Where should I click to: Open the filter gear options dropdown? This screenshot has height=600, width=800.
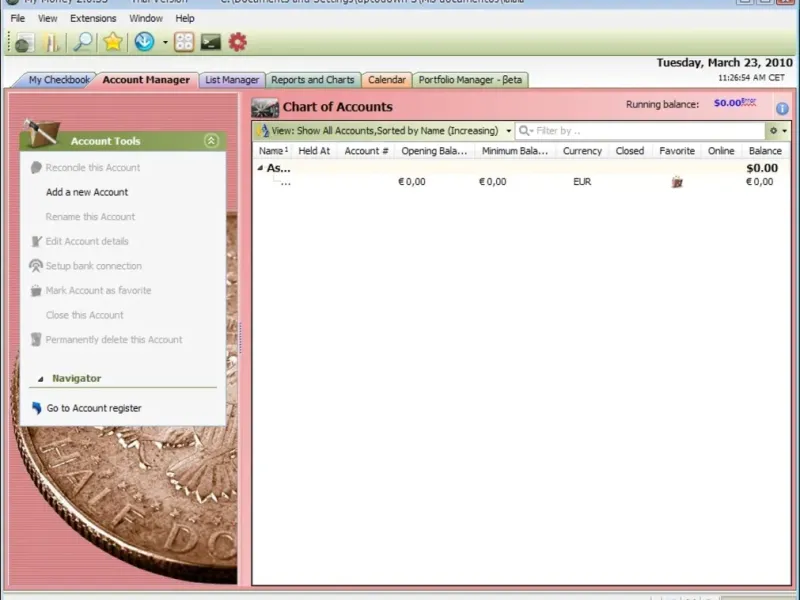pyautogui.click(x=778, y=131)
